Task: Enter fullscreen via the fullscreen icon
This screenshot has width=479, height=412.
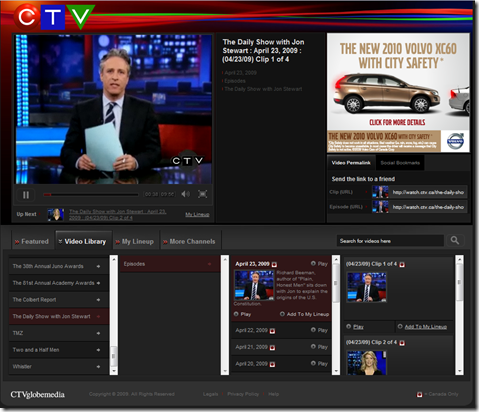Action: coord(203,194)
